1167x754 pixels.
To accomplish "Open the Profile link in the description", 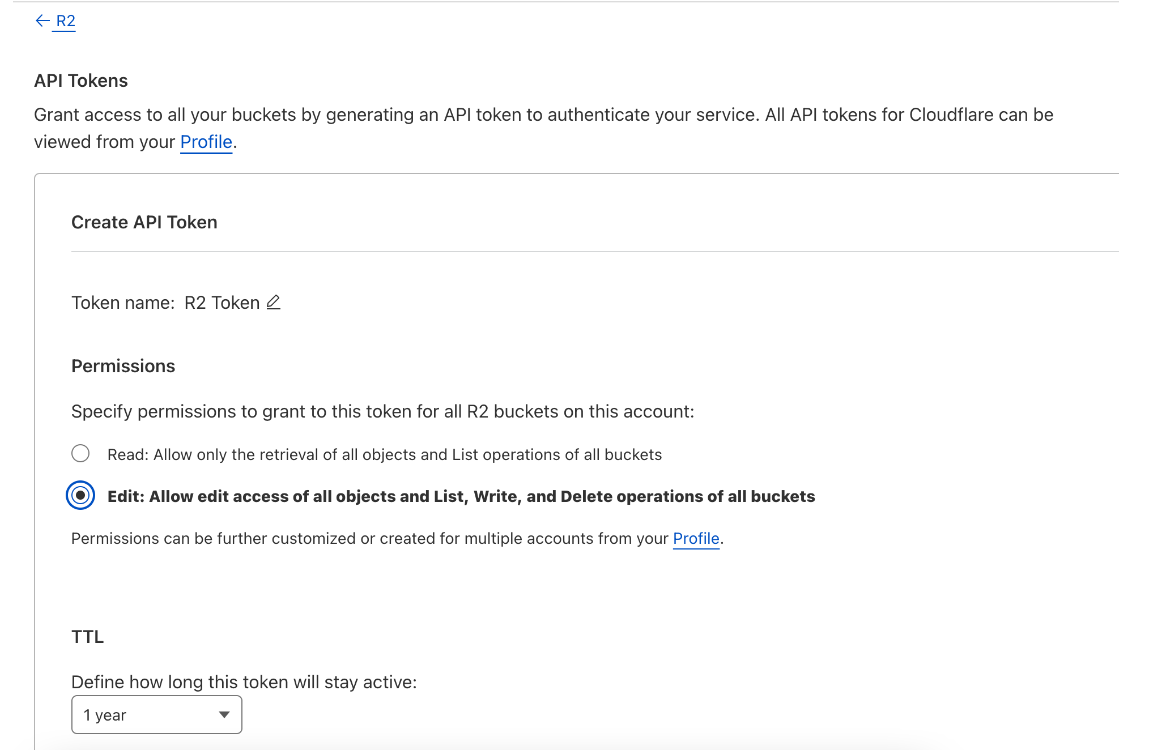I will coord(206,141).
